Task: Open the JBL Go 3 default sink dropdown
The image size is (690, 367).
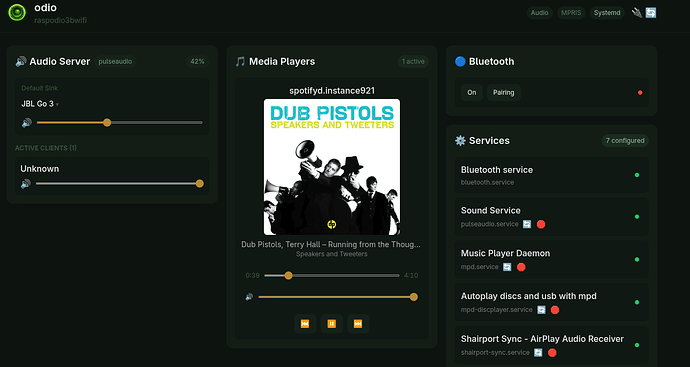Action: pyautogui.click(x=40, y=104)
